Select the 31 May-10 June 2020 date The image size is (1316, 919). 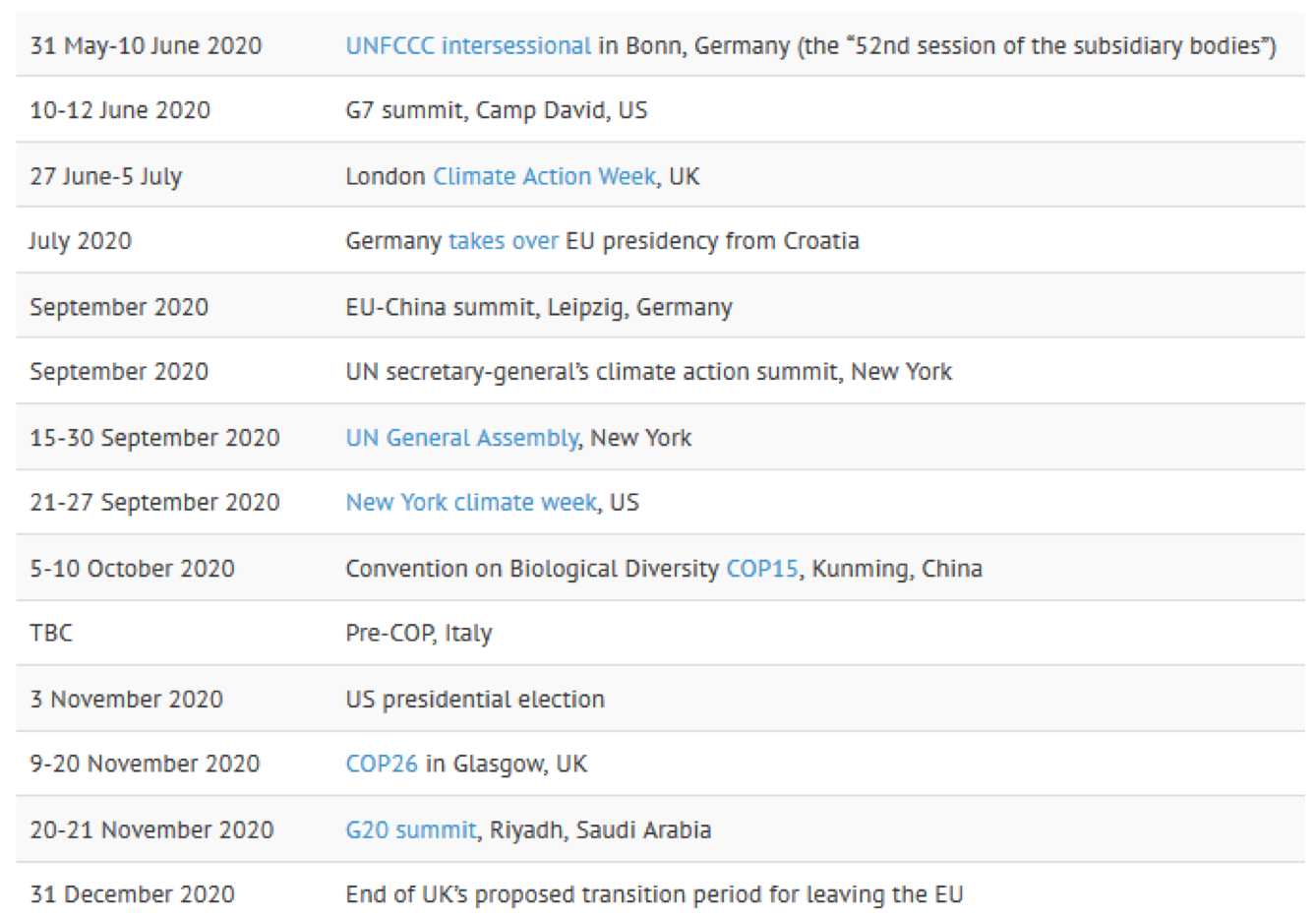tap(147, 46)
